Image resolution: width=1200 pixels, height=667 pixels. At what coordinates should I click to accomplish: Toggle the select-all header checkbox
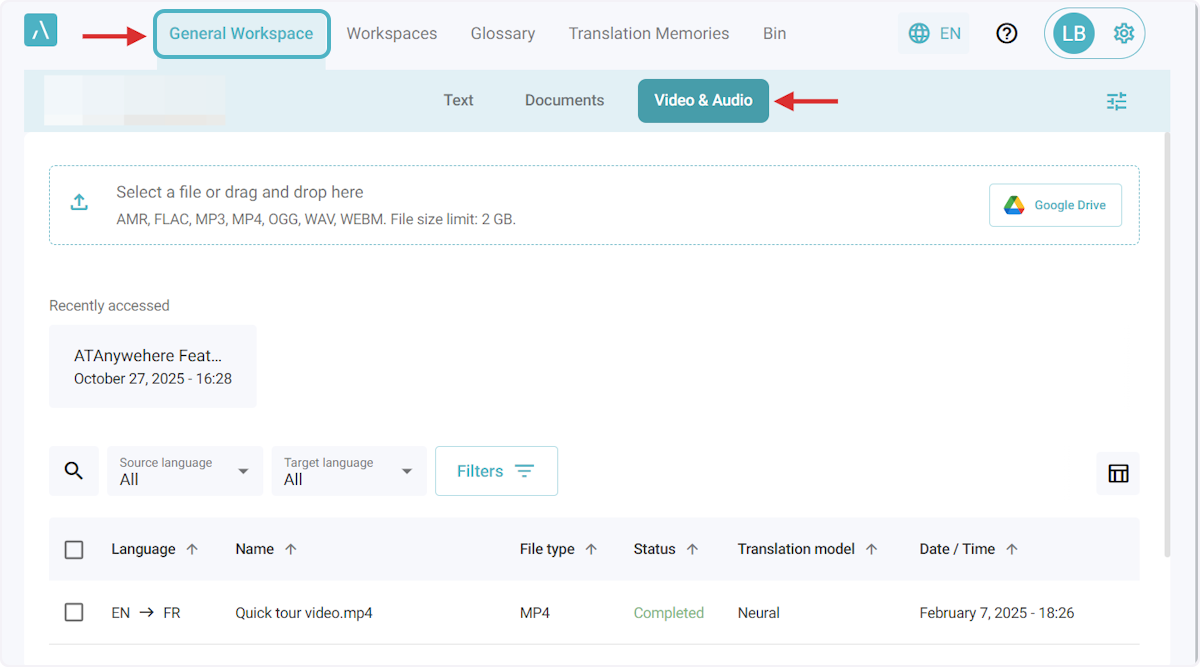click(74, 549)
